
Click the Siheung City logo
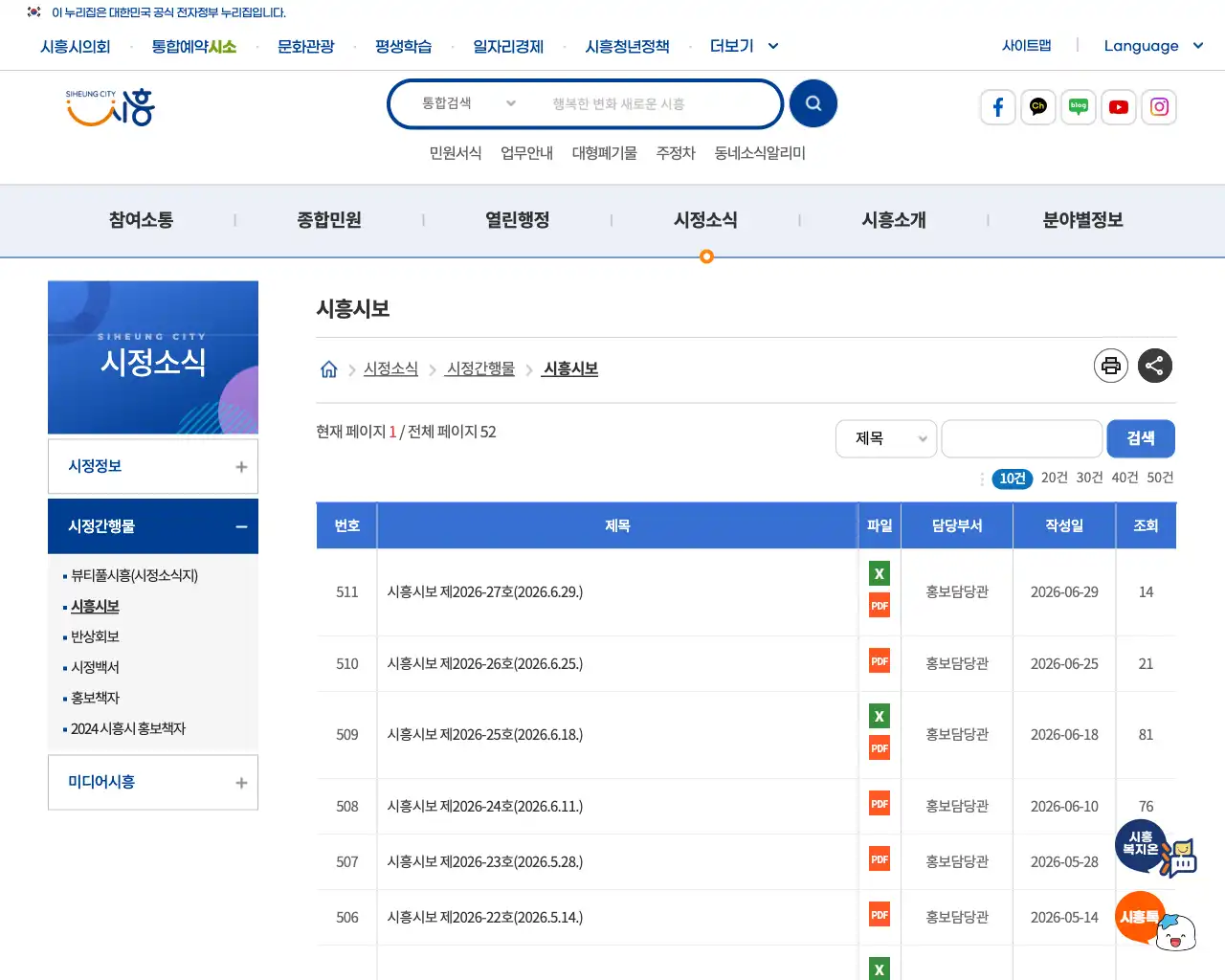(x=110, y=107)
